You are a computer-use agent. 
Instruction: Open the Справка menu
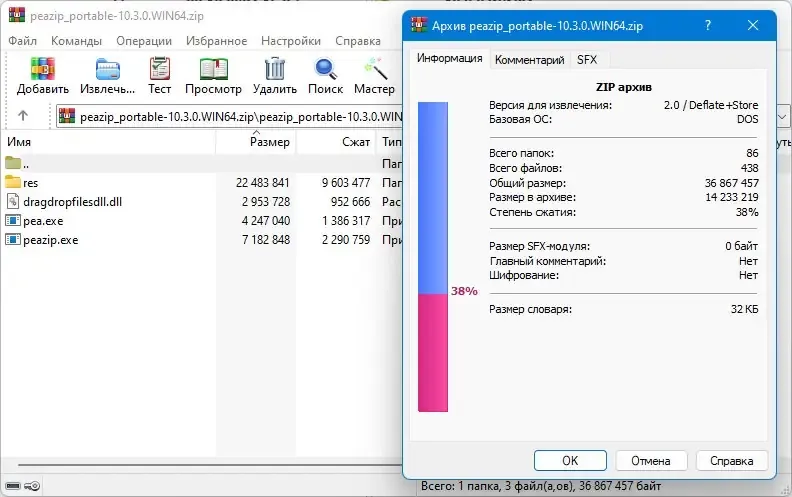tap(358, 41)
